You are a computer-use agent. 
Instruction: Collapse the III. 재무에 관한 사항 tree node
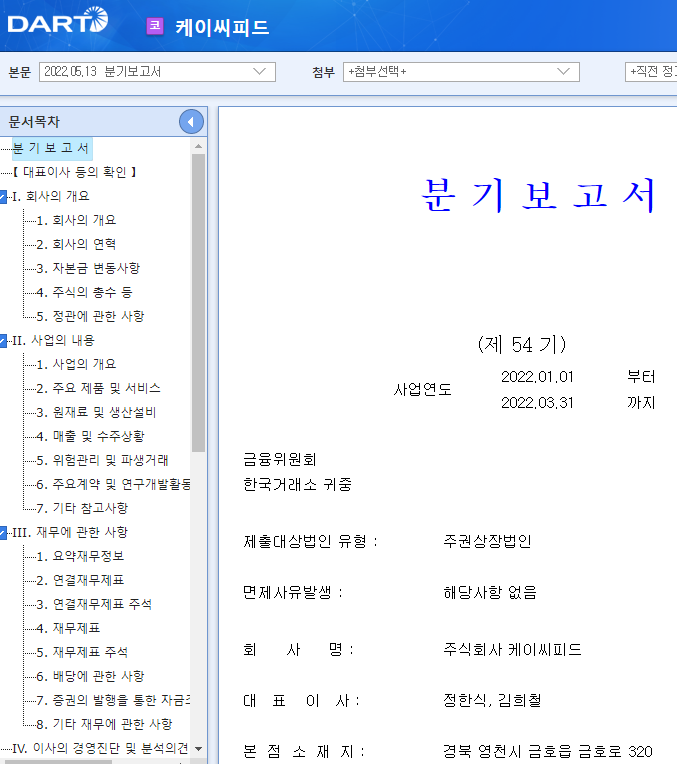click(3, 533)
